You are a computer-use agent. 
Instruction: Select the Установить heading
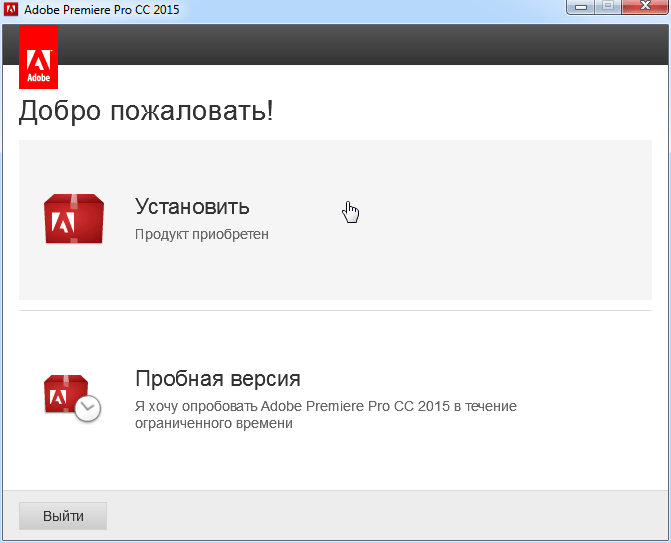coord(192,207)
